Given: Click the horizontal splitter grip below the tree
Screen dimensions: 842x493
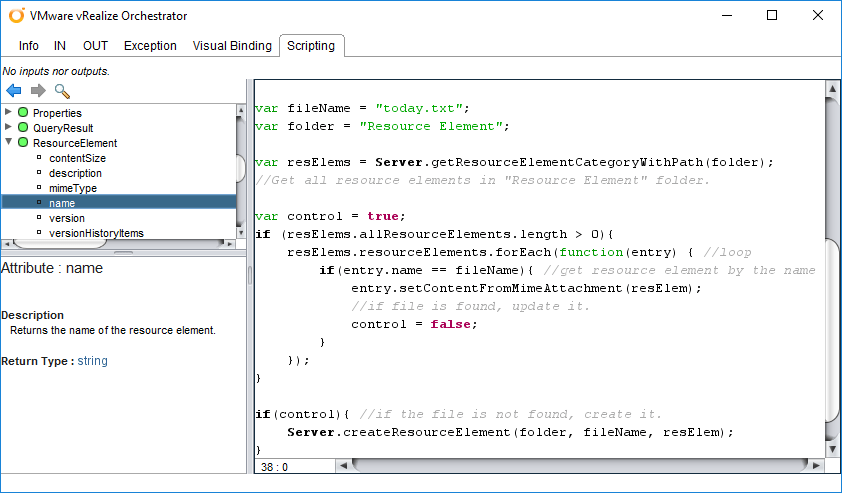Looking at the screenshot, I should pos(124,252).
